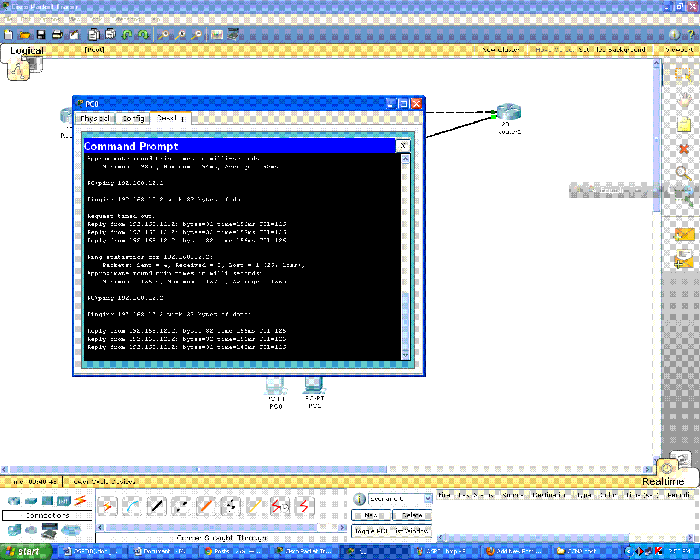Image resolution: width=700 pixels, height=560 pixels.
Task: Open the Physical tab of PC0
Action: (98, 118)
